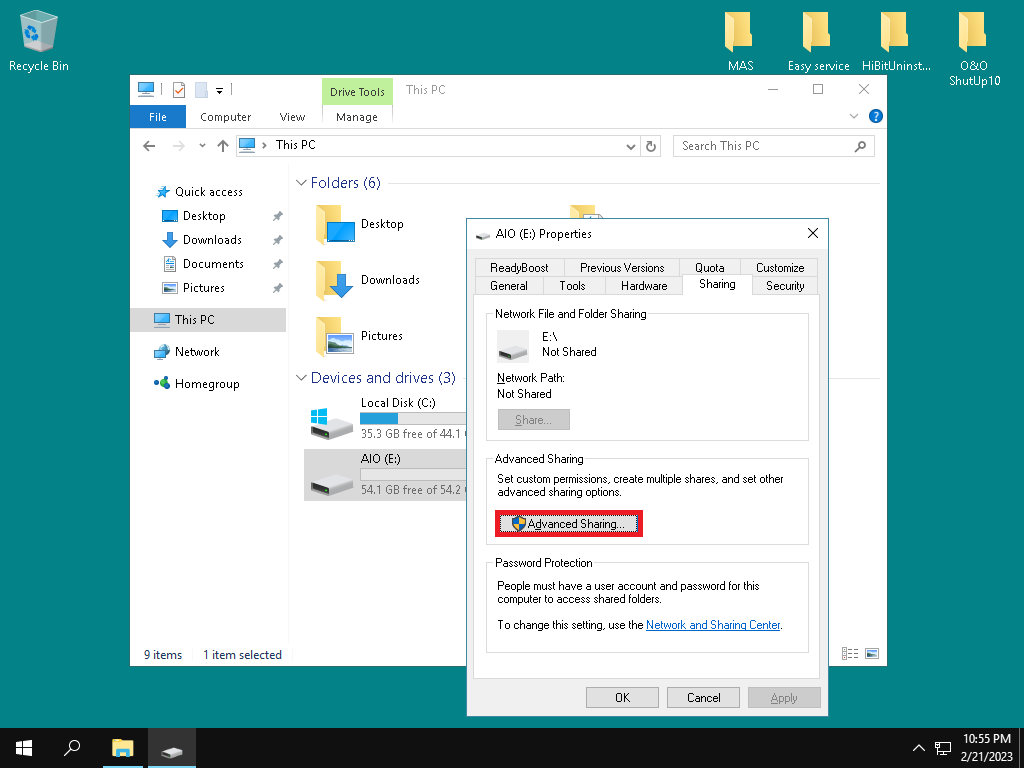The image size is (1024, 768).
Task: Open the Network and Sharing Center link
Action: 712,625
